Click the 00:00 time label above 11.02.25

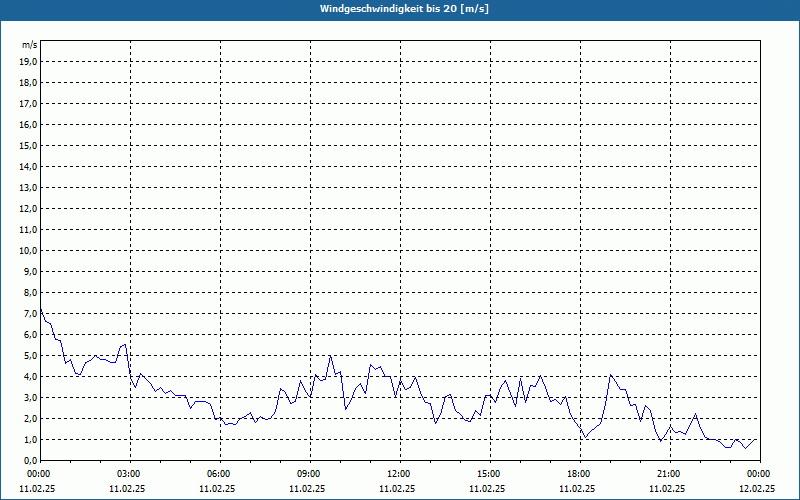(x=39, y=474)
